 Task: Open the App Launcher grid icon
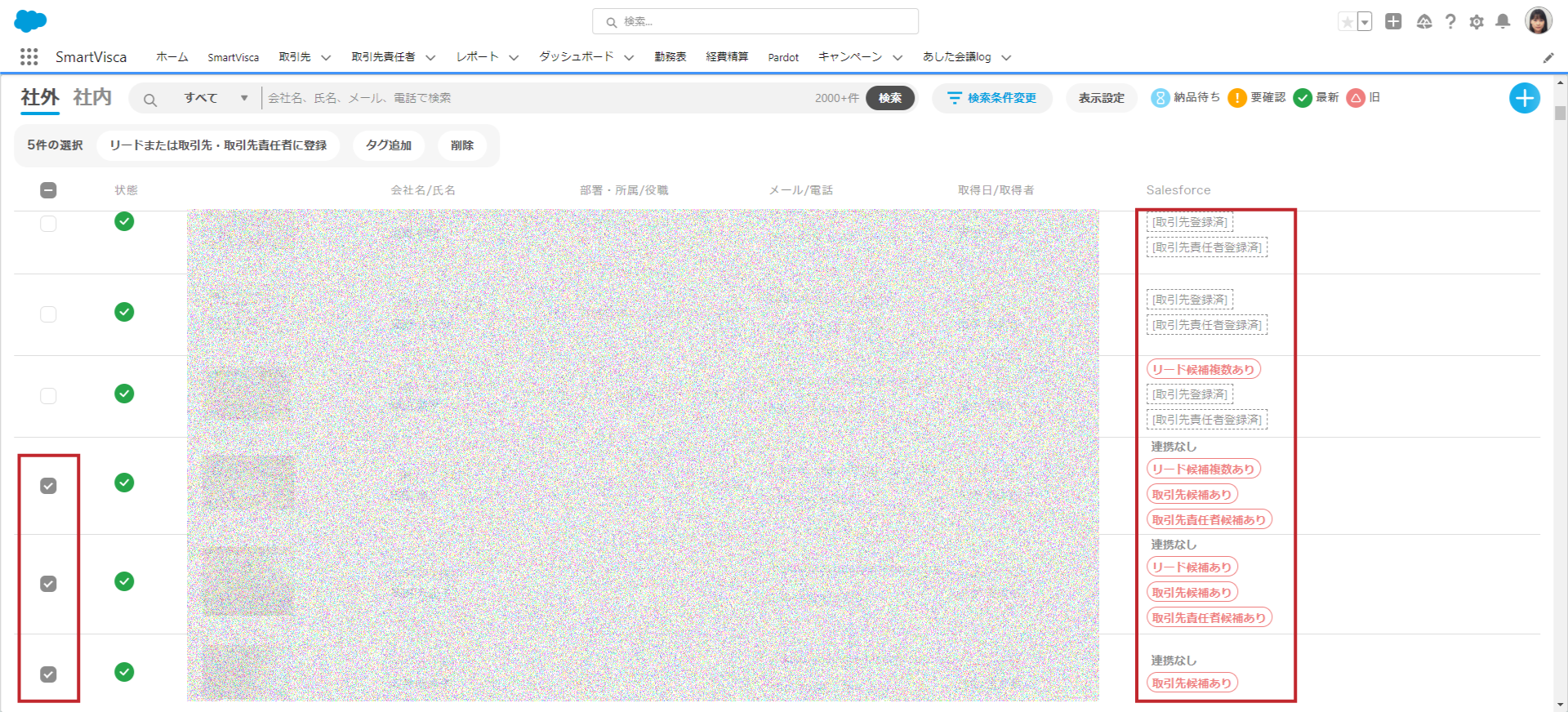pyautogui.click(x=29, y=56)
